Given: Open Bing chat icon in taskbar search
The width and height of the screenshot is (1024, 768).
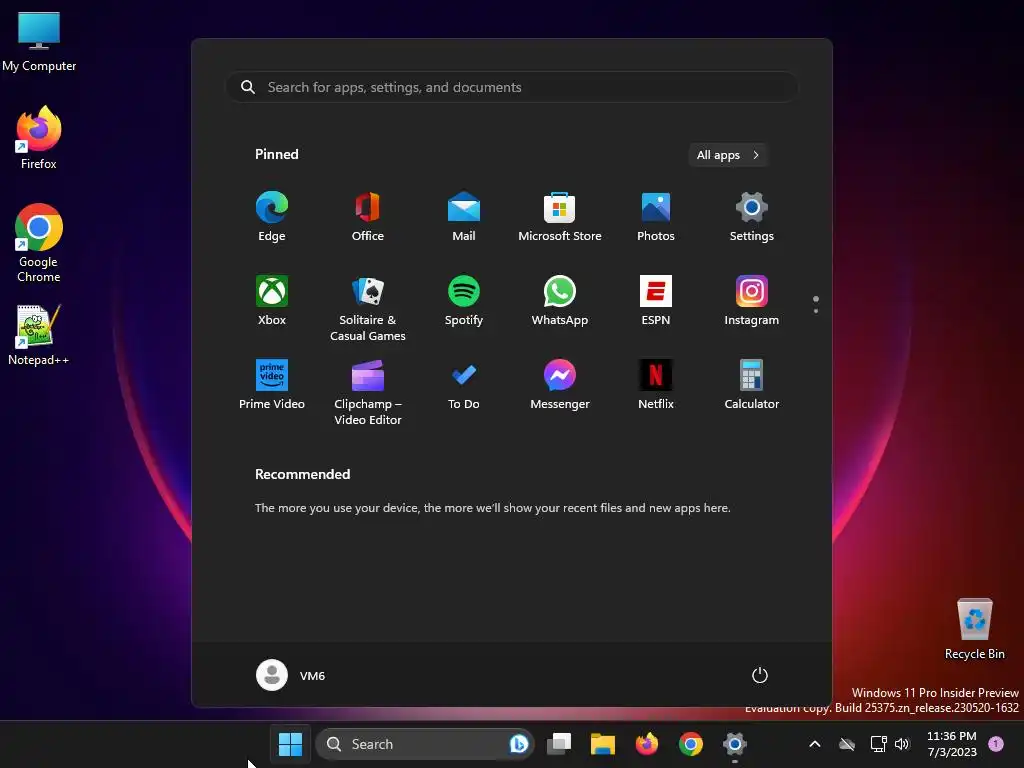Looking at the screenshot, I should [x=519, y=744].
